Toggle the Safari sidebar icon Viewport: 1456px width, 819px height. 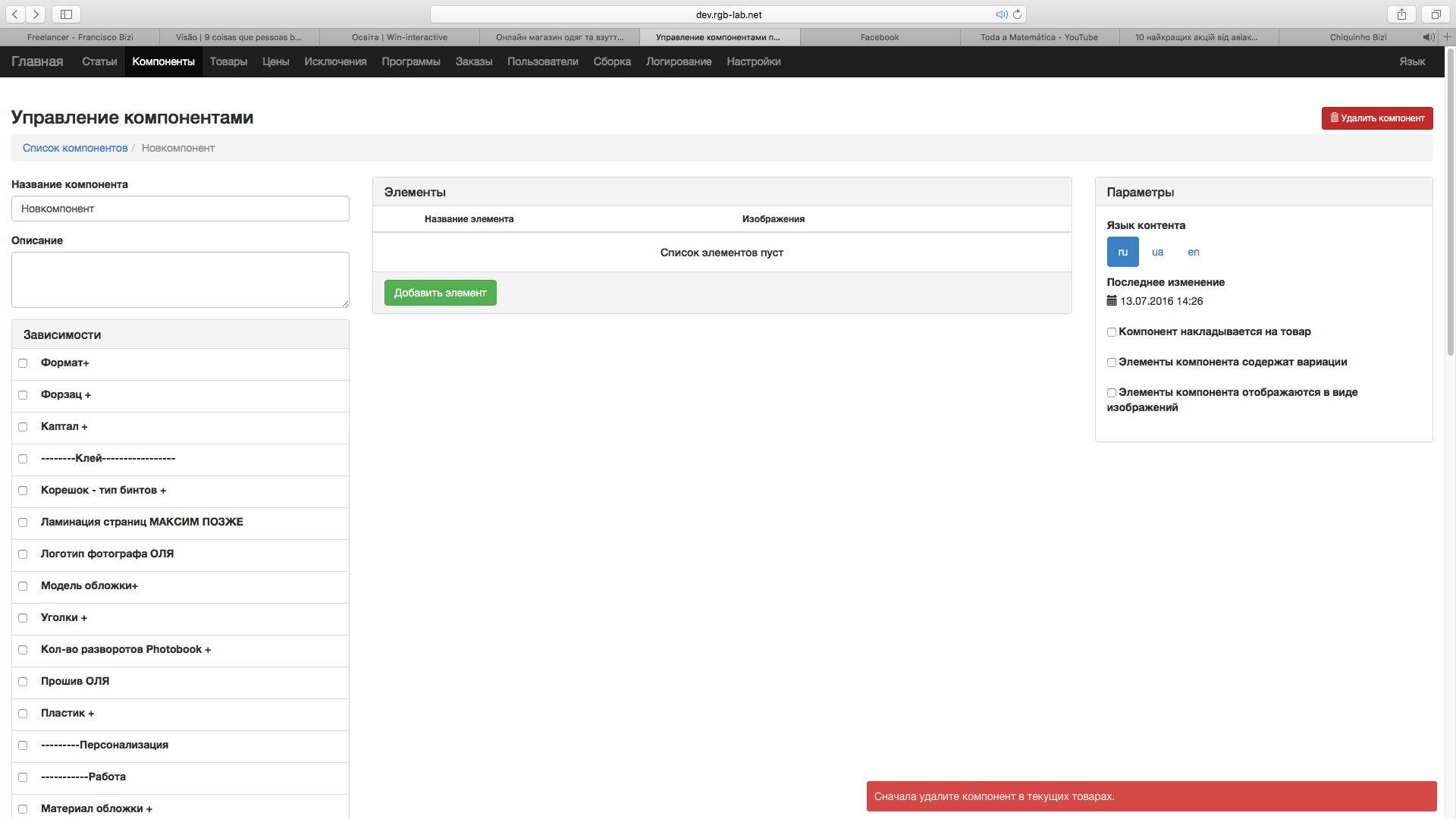click(x=66, y=14)
